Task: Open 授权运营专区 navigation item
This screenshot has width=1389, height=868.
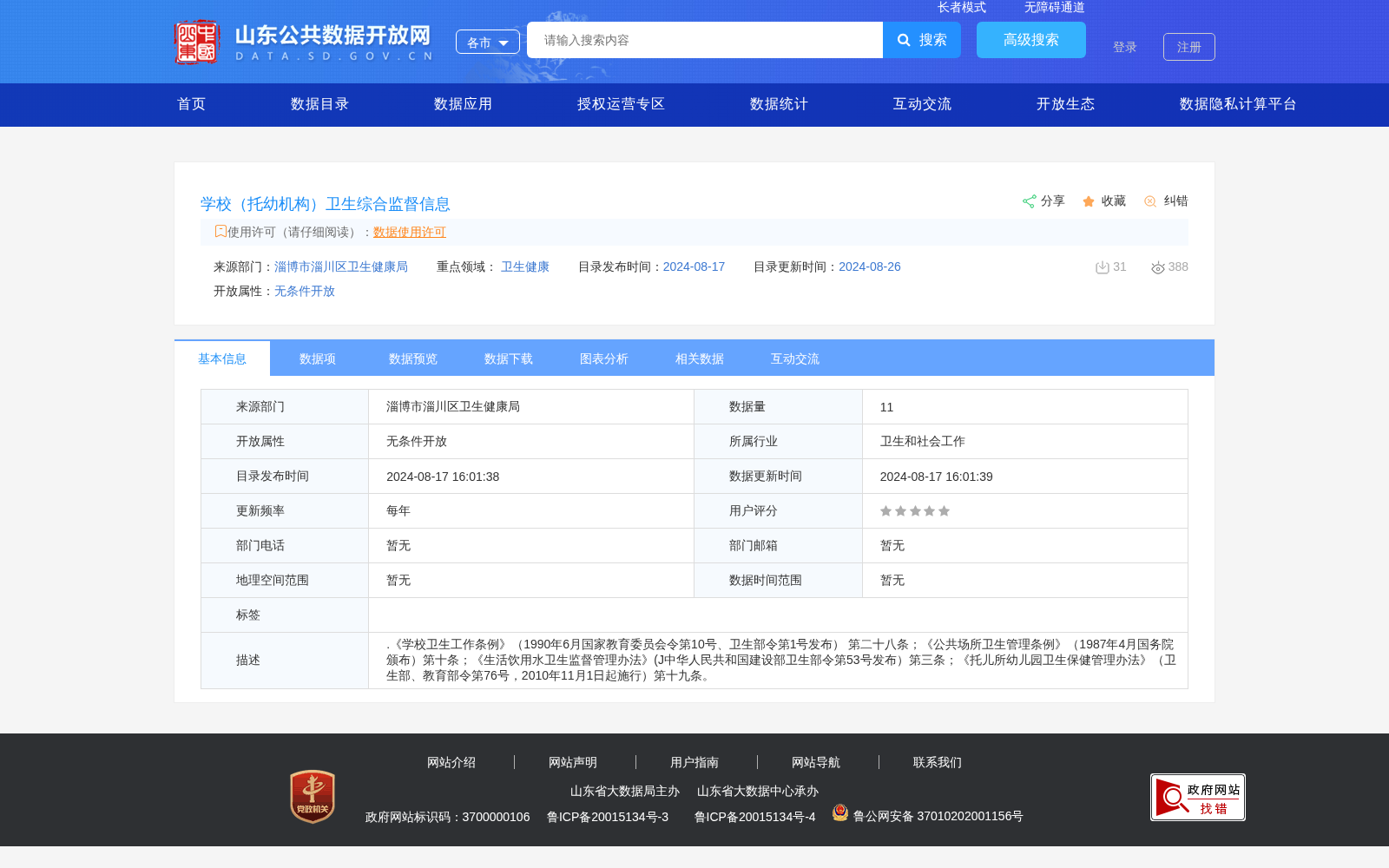Action: [622, 104]
